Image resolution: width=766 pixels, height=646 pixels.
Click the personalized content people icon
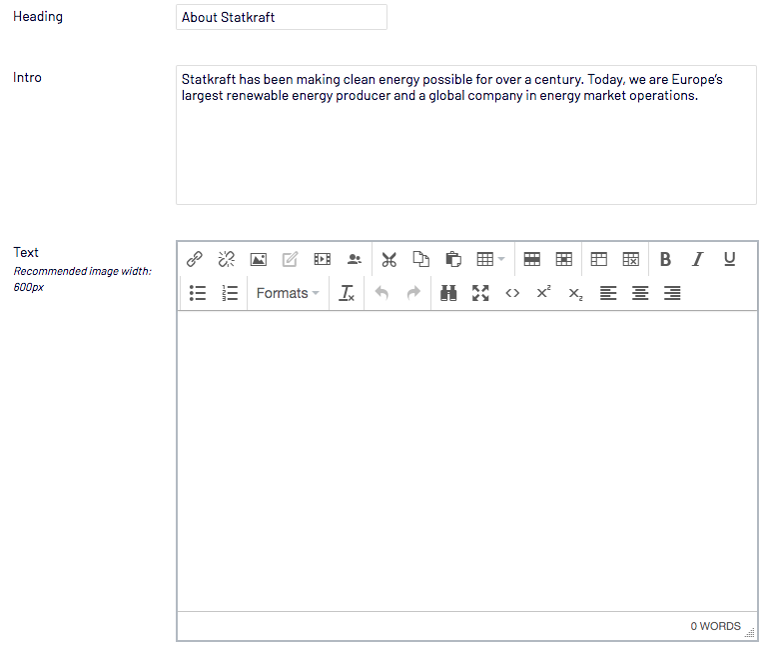[x=354, y=259]
